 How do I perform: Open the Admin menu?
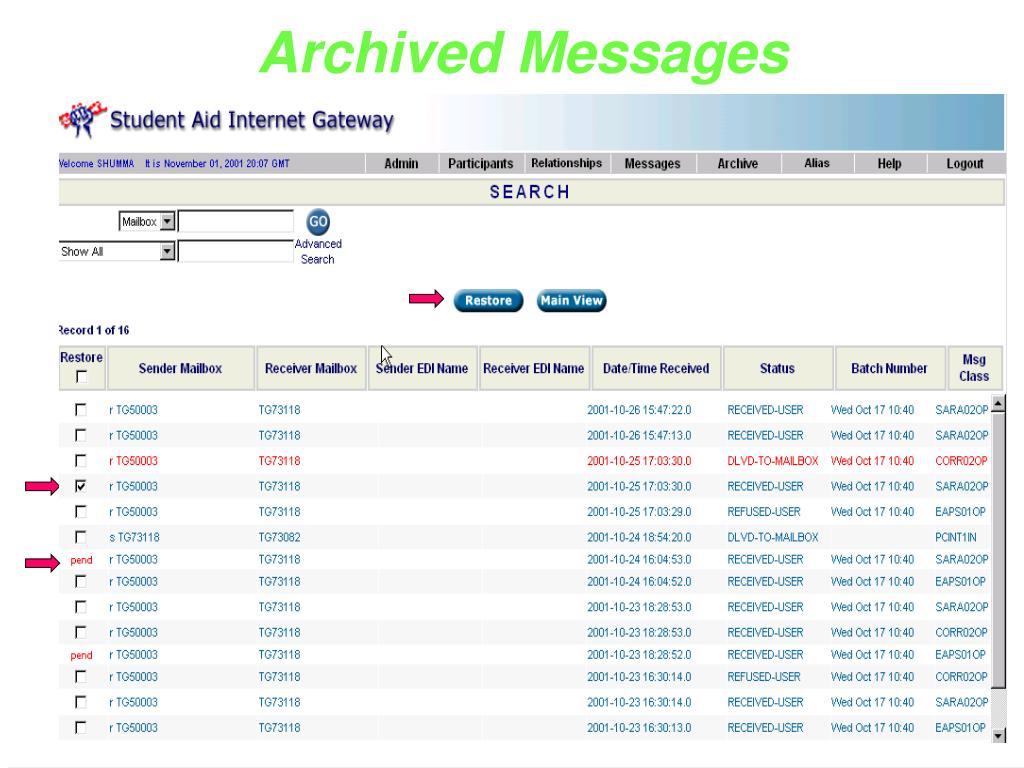point(401,163)
